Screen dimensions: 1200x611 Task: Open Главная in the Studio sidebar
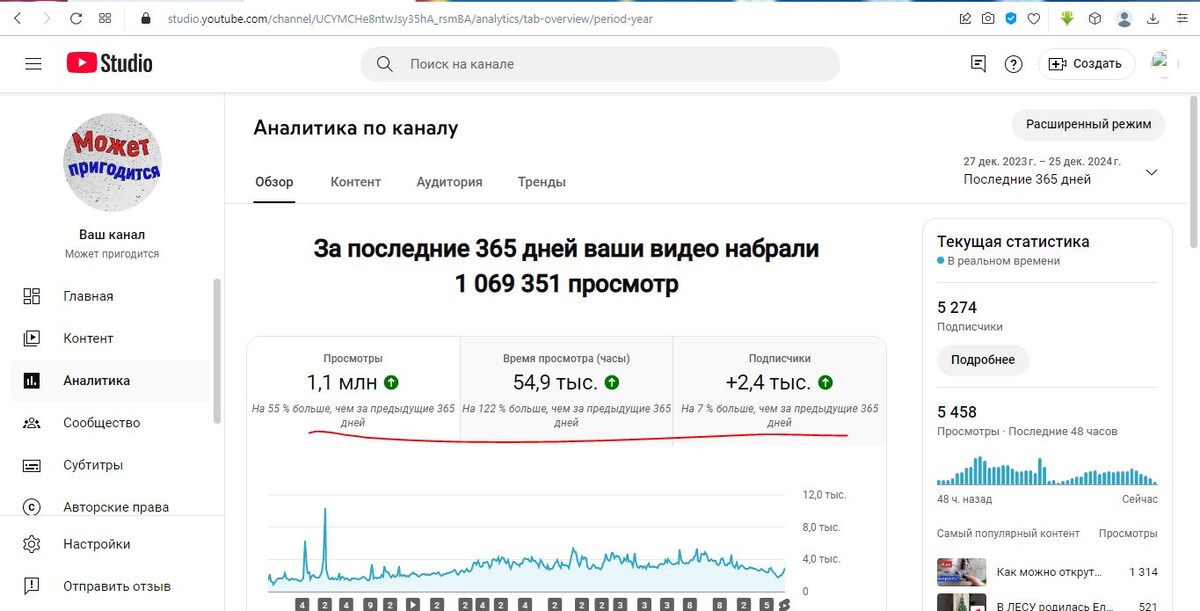click(x=90, y=296)
